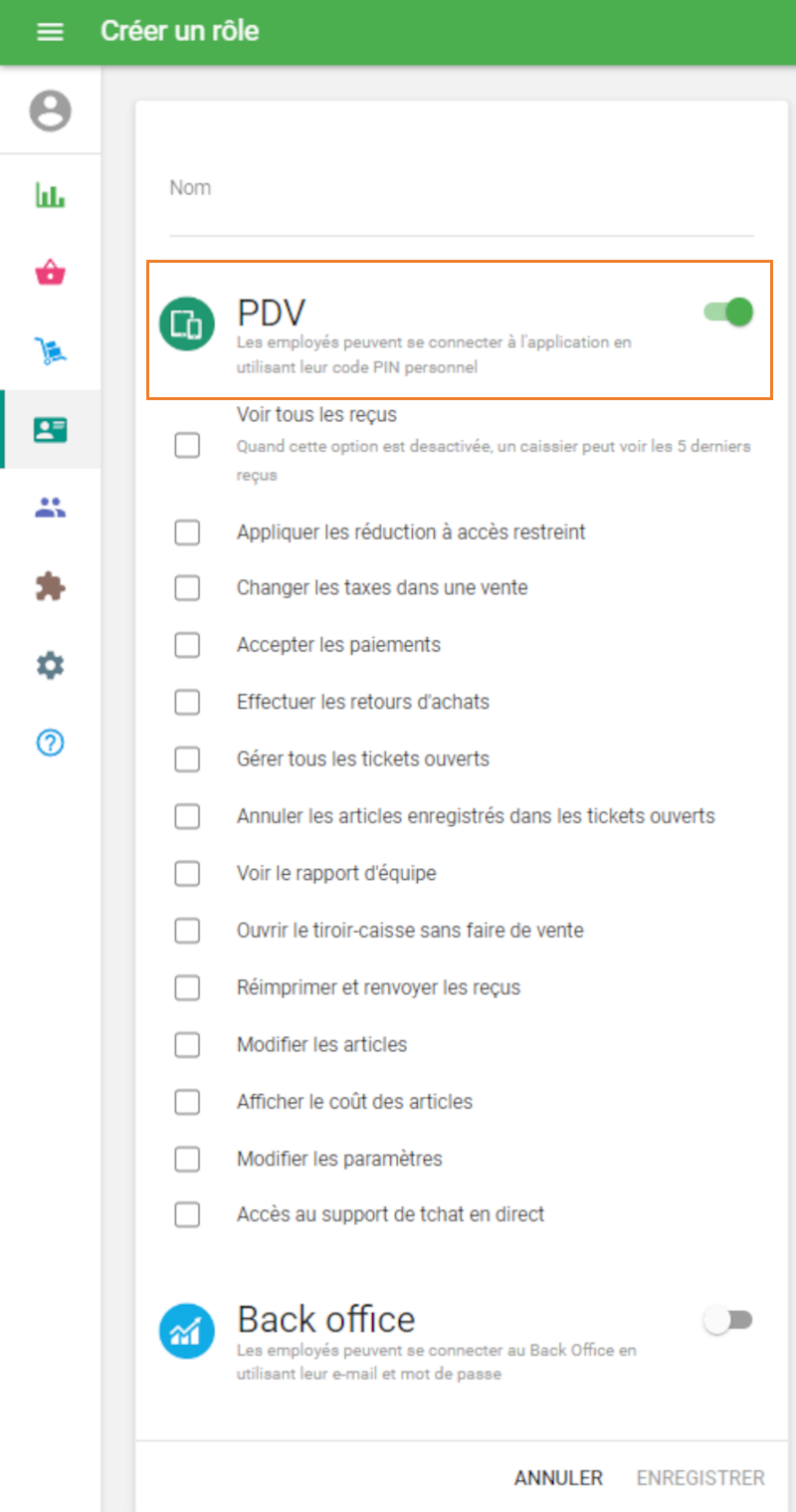Open the user account profile icon
Viewport: 796px width, 1512px height.
click(50, 110)
